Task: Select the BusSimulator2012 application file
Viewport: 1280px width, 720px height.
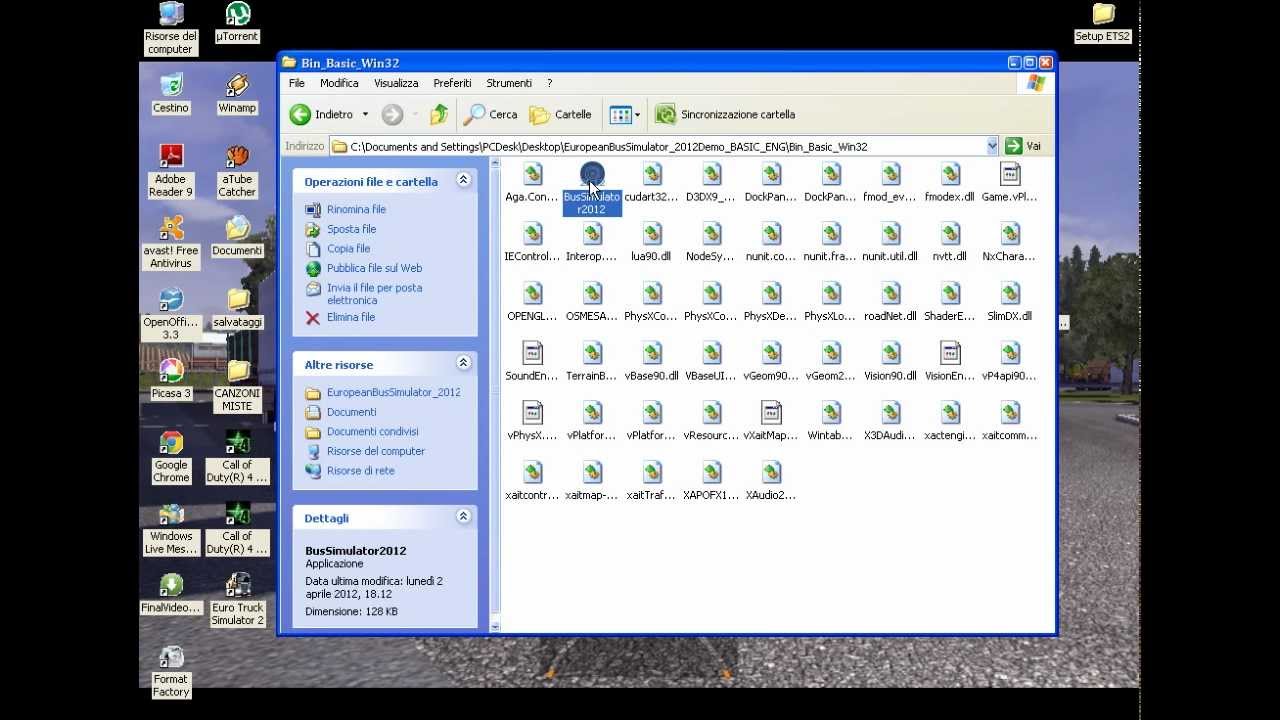Action: 592,189
